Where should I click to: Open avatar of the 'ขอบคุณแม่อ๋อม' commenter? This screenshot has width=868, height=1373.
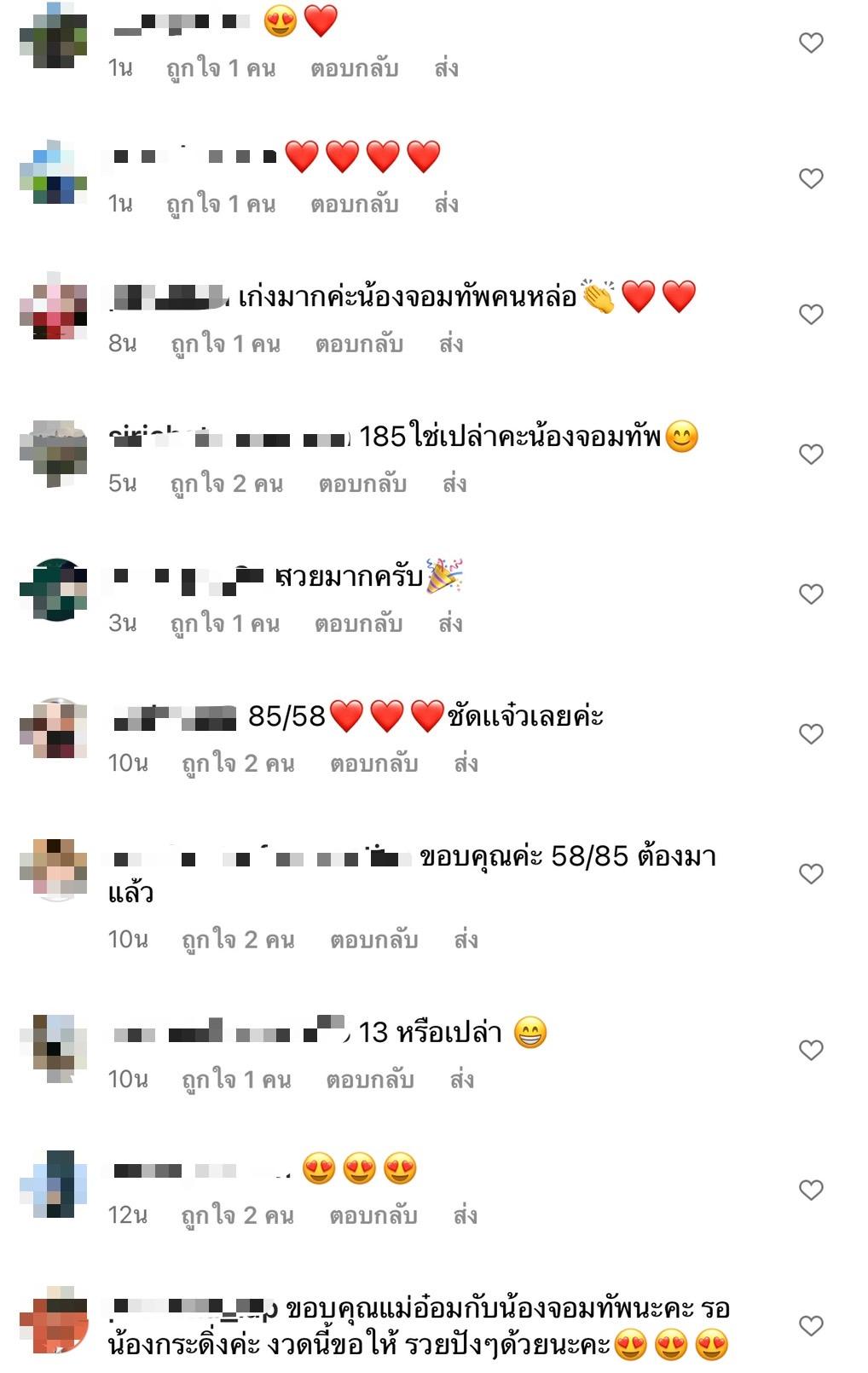tap(54, 1320)
